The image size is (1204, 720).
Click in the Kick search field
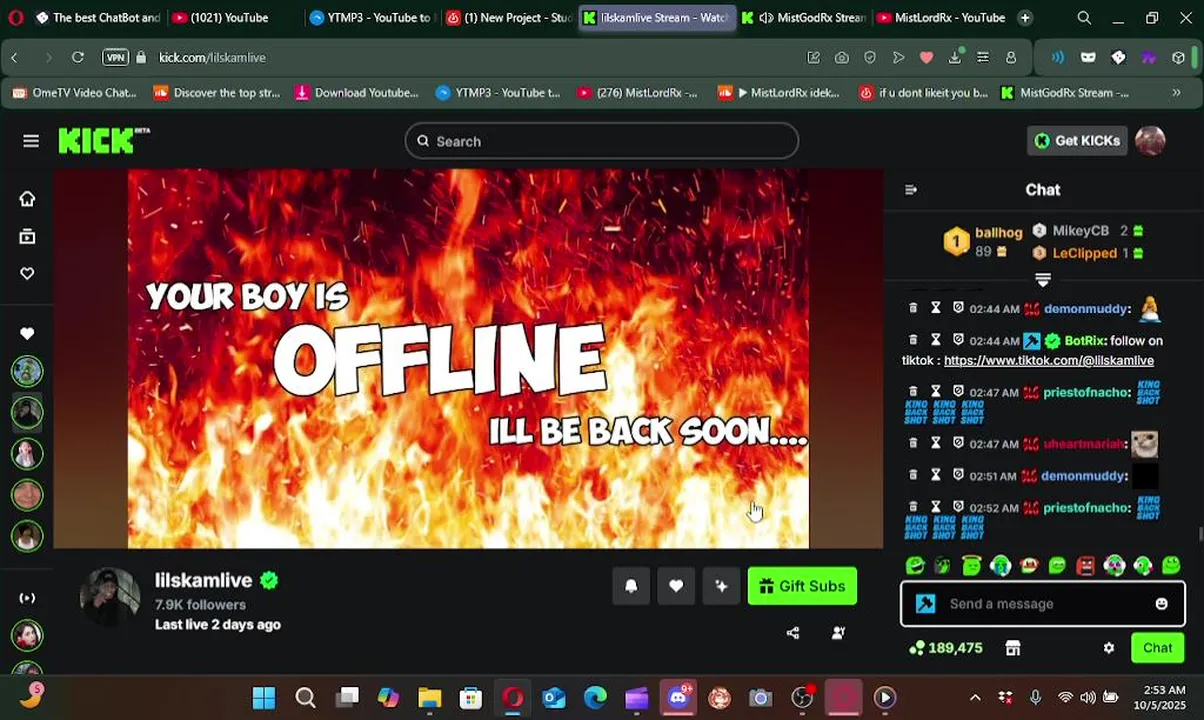[602, 141]
